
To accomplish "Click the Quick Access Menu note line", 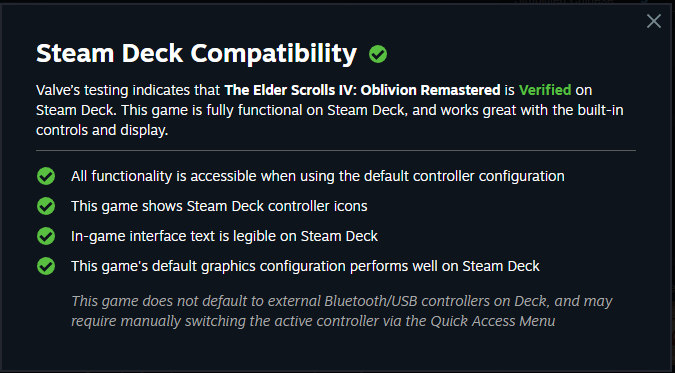I will 313,321.
